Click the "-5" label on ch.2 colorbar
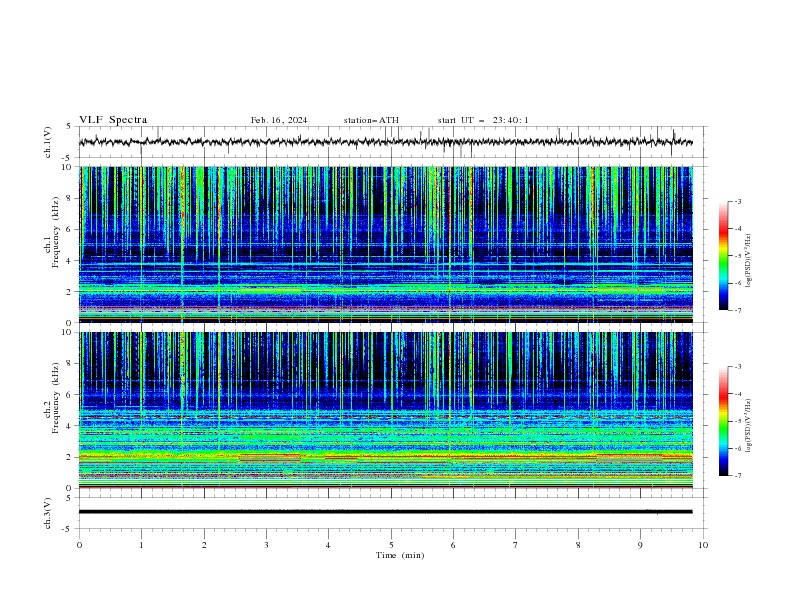This screenshot has width=792, height=612. [738, 421]
